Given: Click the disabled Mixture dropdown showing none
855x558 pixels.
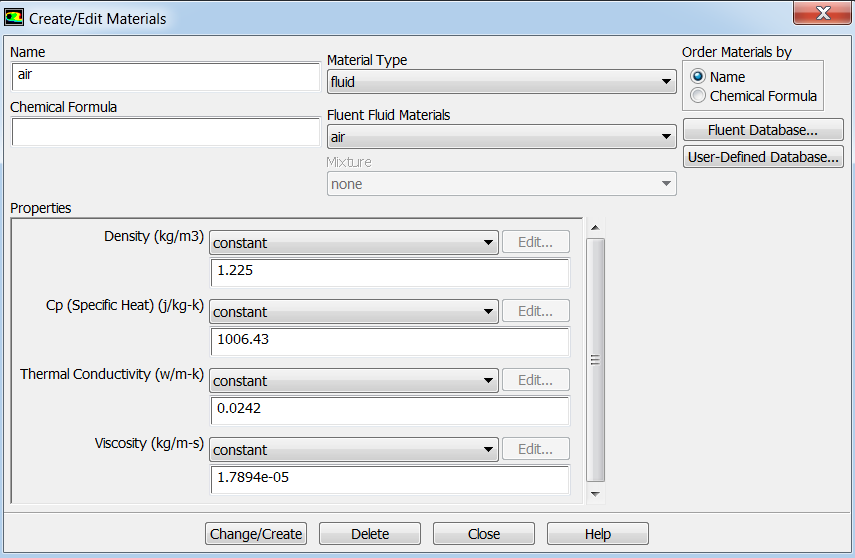Looking at the screenshot, I should pyautogui.click(x=502, y=184).
